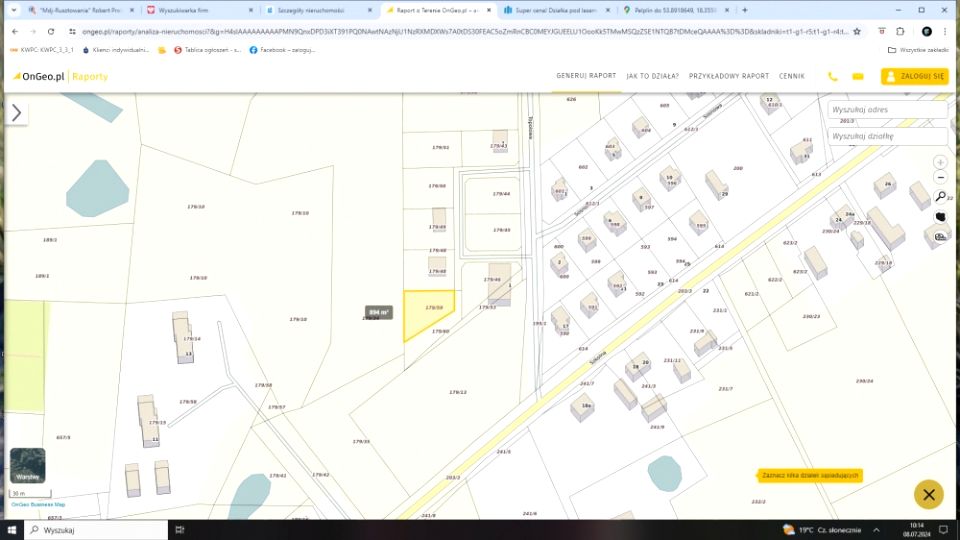Open the JAK TO DZIAŁA? menu item
This screenshot has width=960, height=540.
(653, 76)
